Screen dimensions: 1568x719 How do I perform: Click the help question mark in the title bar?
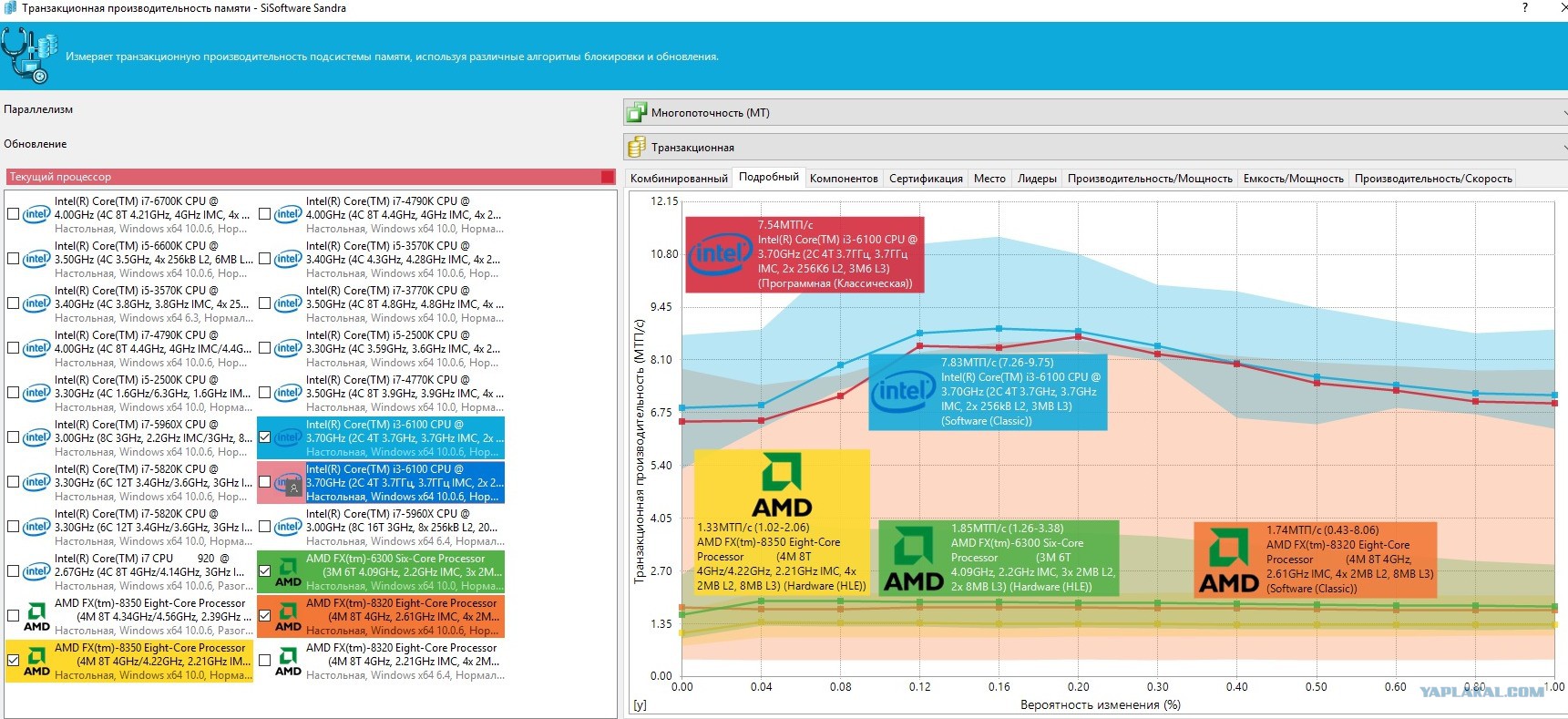(x=1525, y=7)
